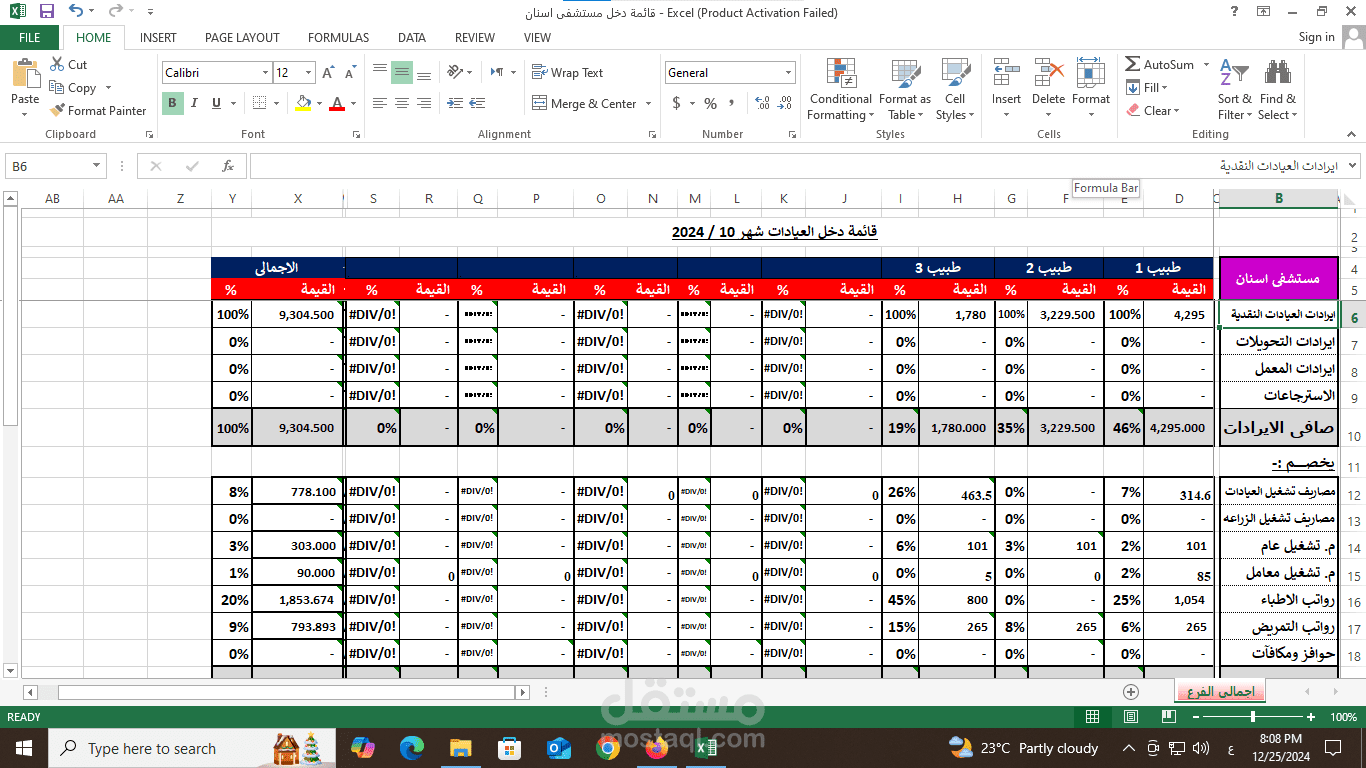Open Find & Select tools

pos(1278,90)
